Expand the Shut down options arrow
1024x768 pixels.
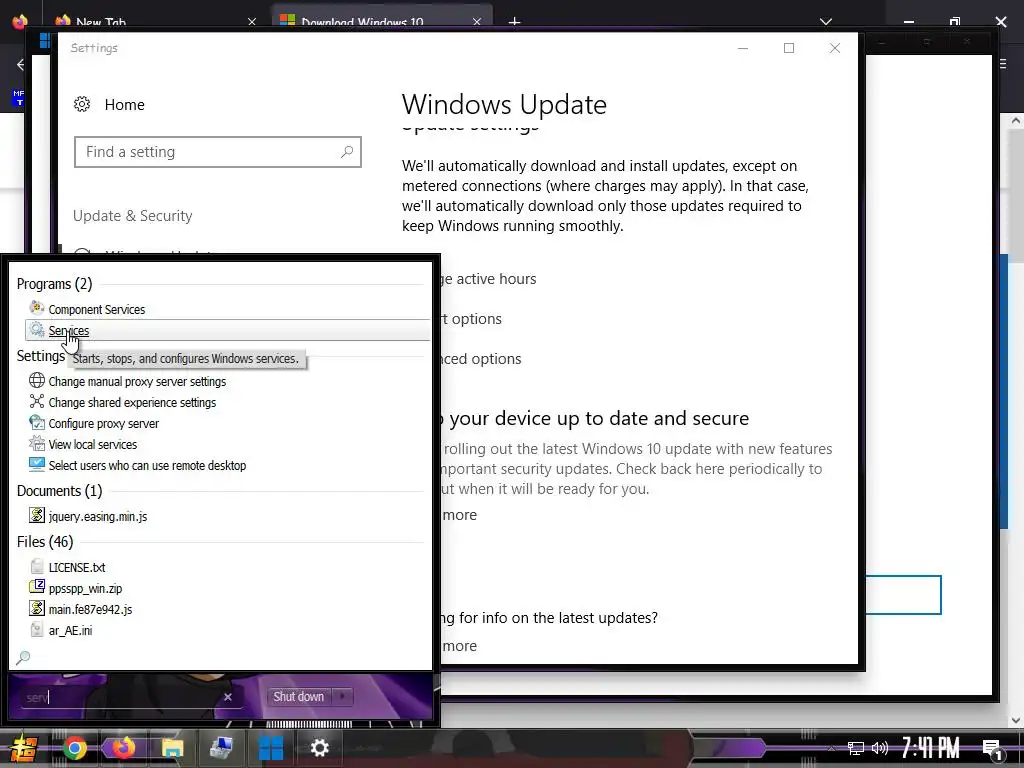click(x=342, y=696)
